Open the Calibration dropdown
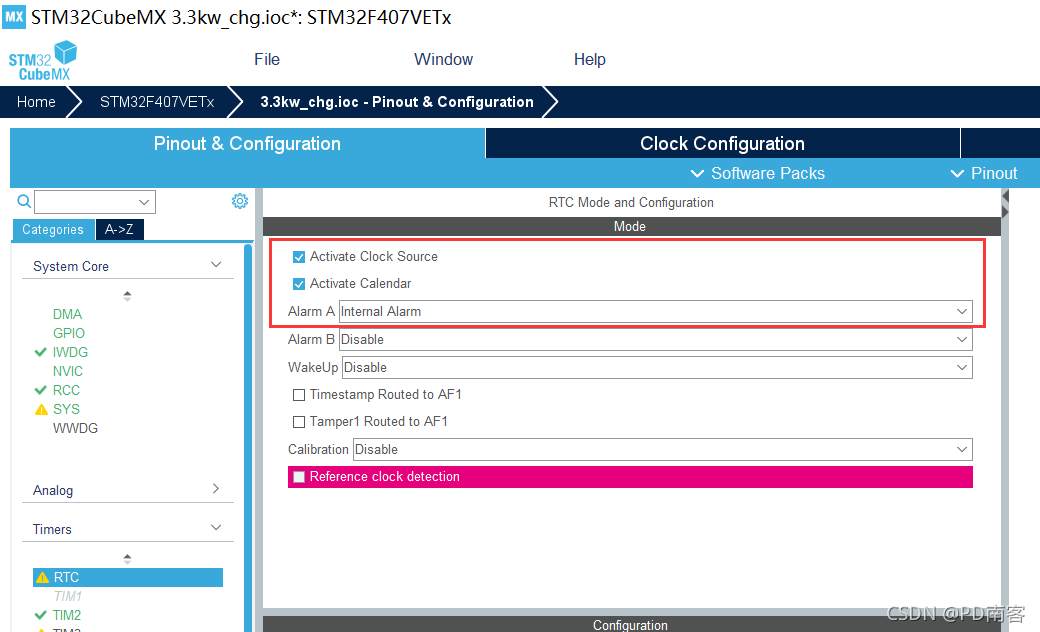1040x632 pixels. click(x=663, y=450)
